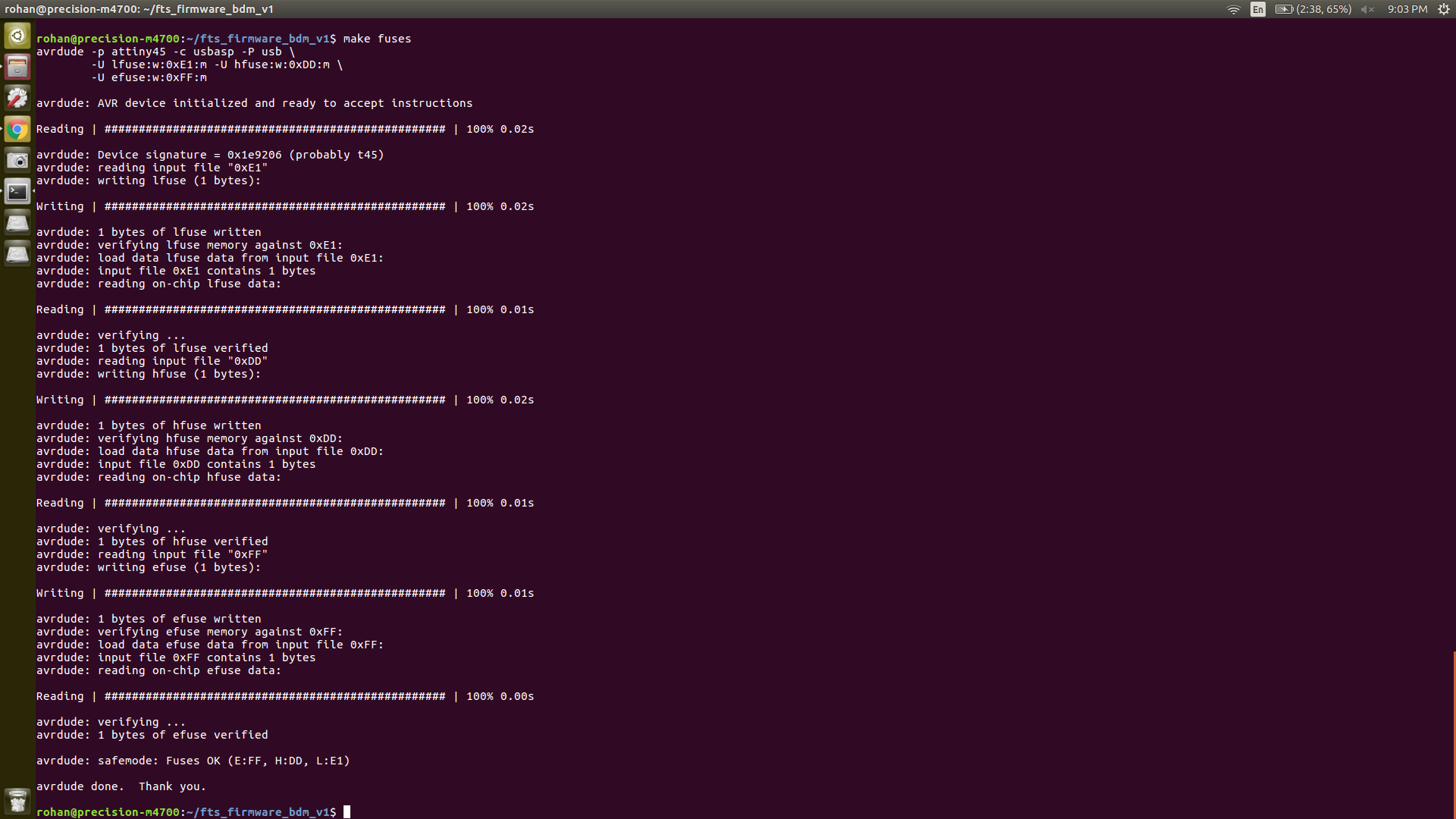Image resolution: width=1456 pixels, height=819 pixels.
Task: Click 'verifying lfuse memory against 0xE1:' line
Action: [x=190, y=245]
